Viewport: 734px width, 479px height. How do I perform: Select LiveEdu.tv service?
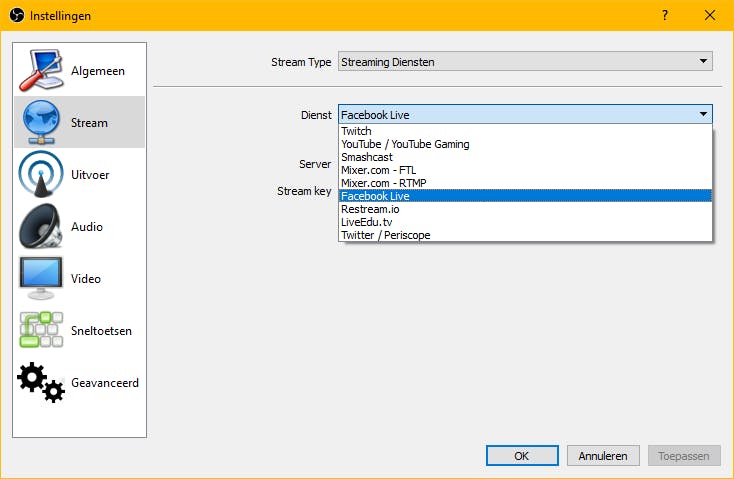(x=525, y=222)
